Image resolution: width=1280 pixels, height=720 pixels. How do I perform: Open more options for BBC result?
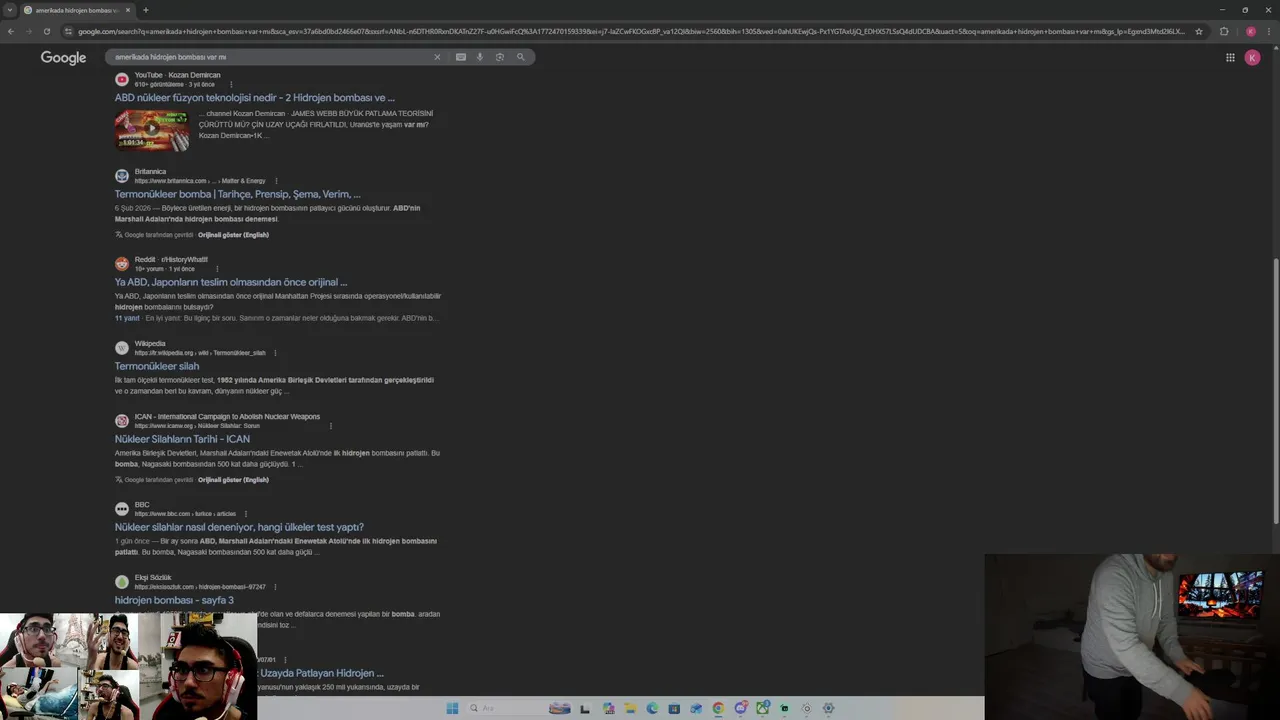coord(246,514)
